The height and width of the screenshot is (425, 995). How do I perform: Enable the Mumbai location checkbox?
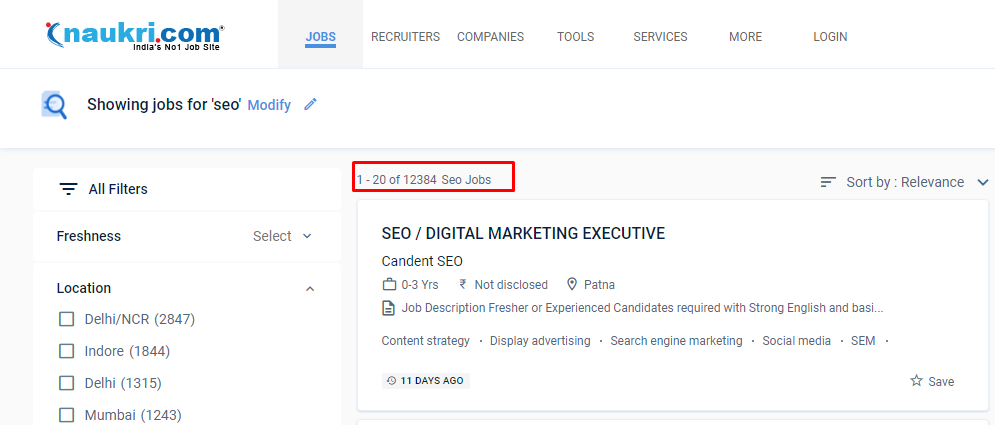click(67, 415)
